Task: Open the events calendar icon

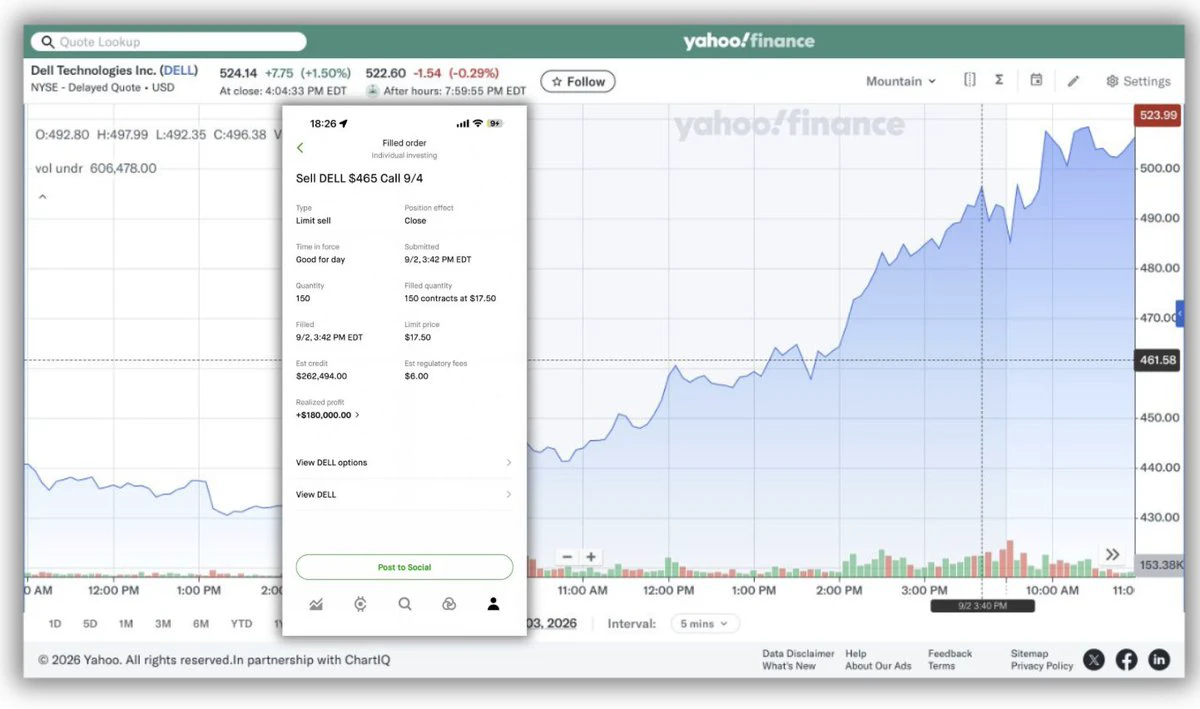Action: tap(1036, 80)
